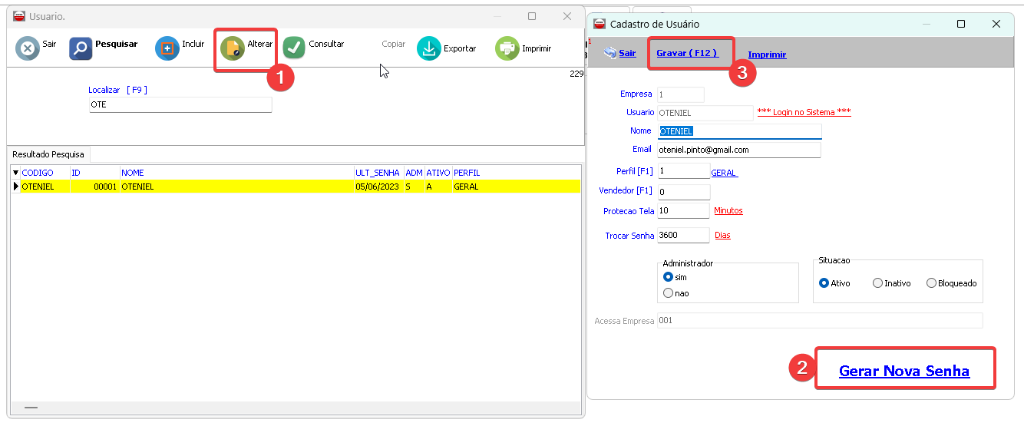Click the Pesquisar magnifier icon
Image resolution: width=1024 pixels, height=428 pixels.
click(x=81, y=47)
